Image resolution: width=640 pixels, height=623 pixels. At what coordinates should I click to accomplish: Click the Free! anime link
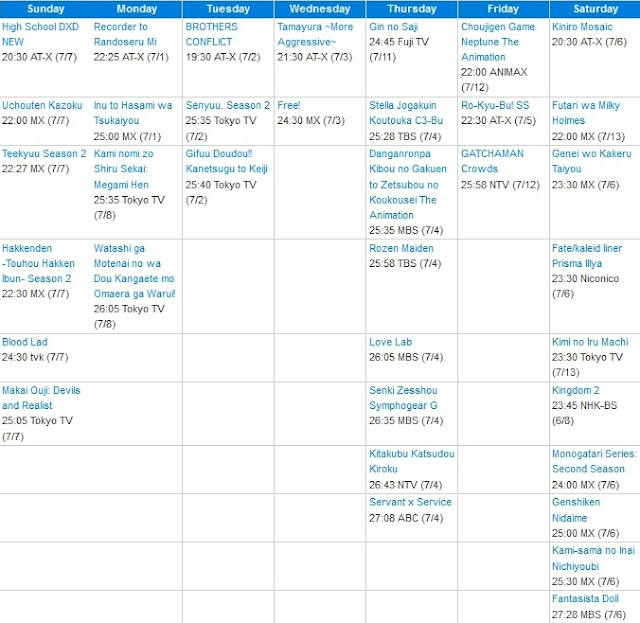tap(289, 105)
